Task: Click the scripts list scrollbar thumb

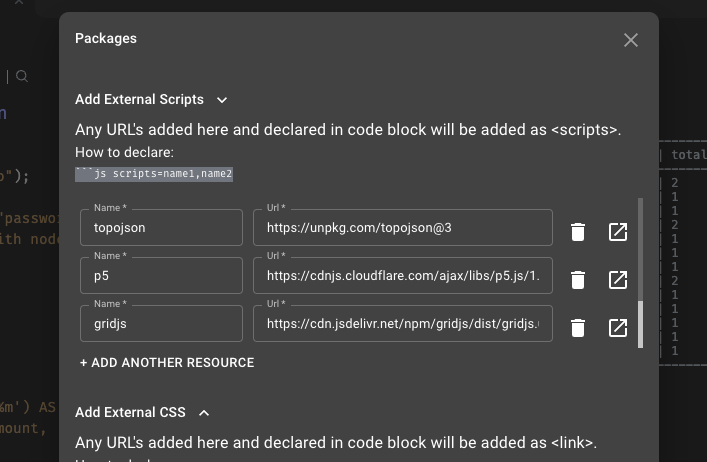Action: (x=640, y=324)
